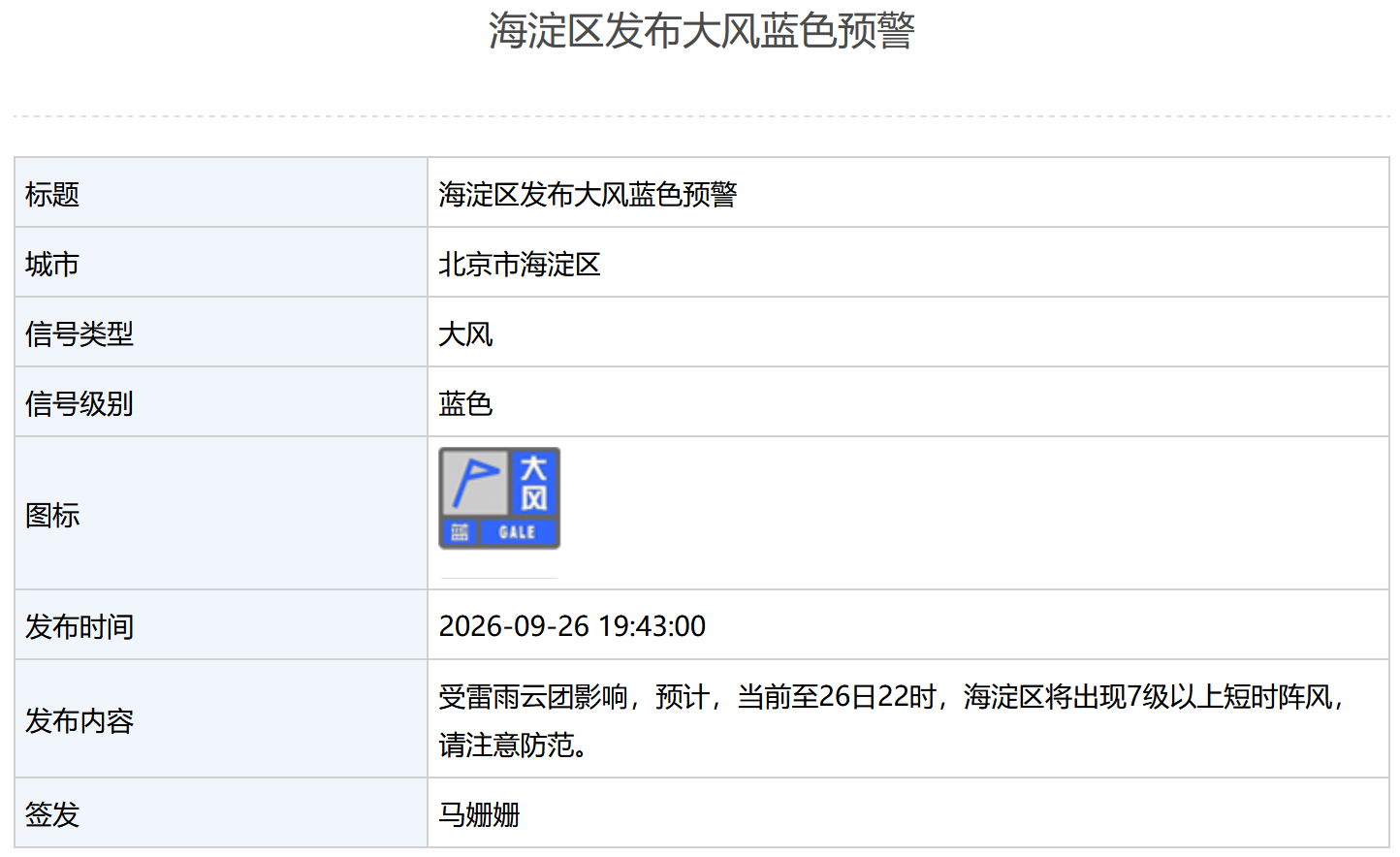The image size is (1400, 857).
Task: Click the 城市 row label
Action: click(x=52, y=264)
